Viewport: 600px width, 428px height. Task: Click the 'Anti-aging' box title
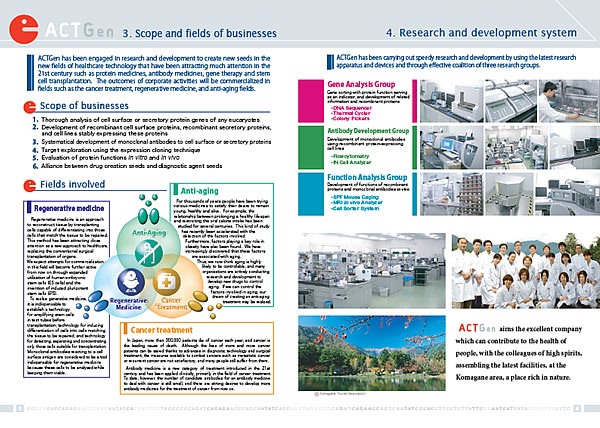pyautogui.click(x=199, y=190)
